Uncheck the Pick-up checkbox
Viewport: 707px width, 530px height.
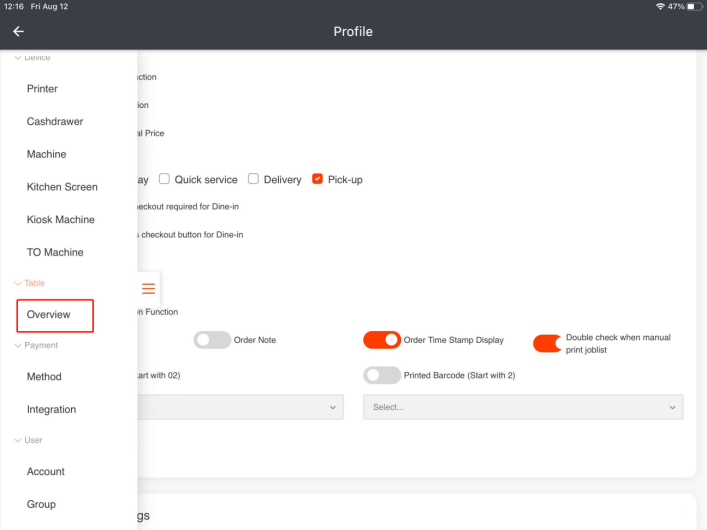tap(318, 180)
